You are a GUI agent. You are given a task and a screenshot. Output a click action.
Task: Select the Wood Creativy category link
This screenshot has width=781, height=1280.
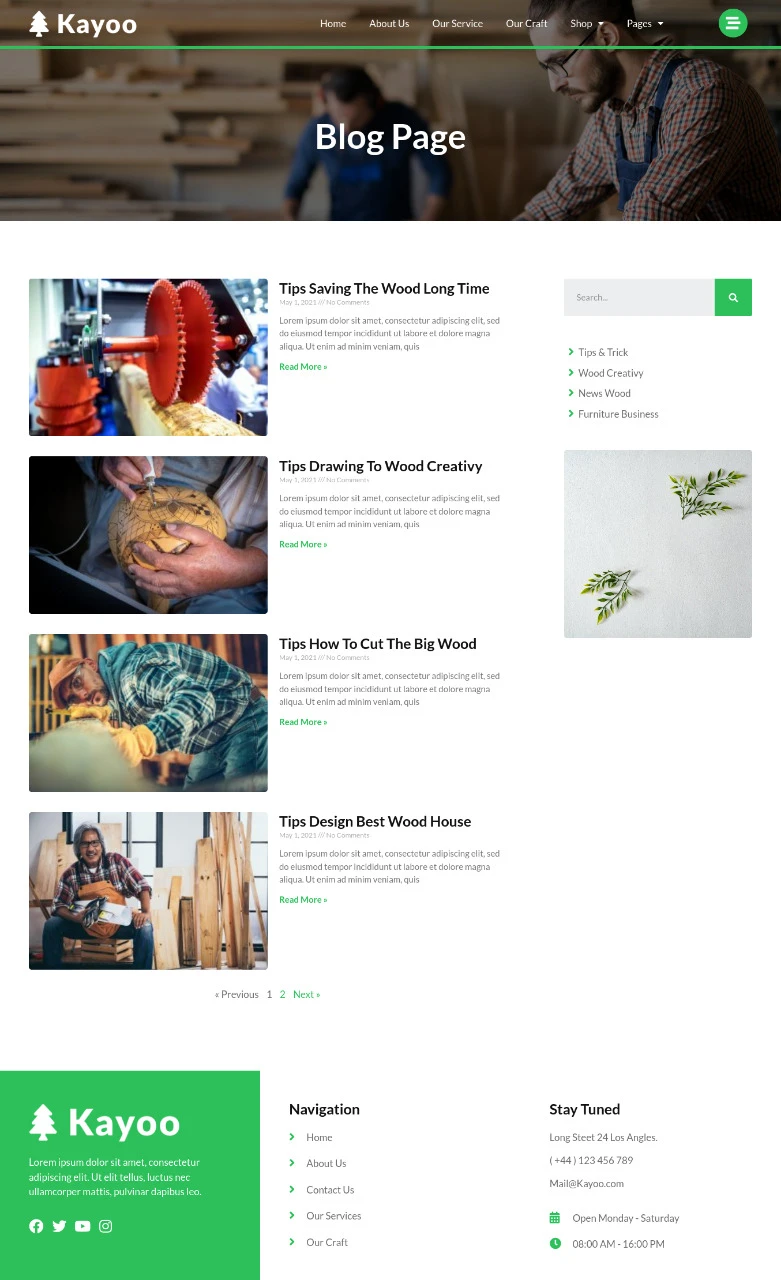point(610,373)
